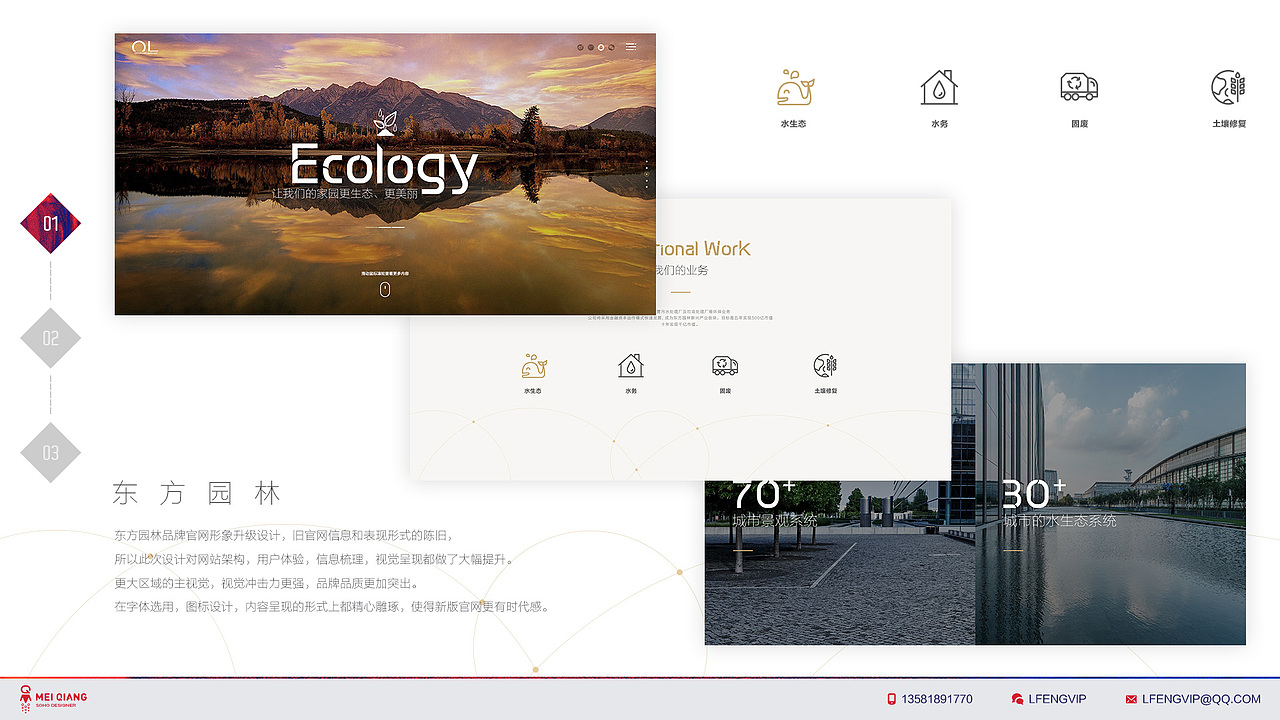This screenshot has height=720, width=1280.
Task: Select small house icon in Professional Work card
Action: click(x=631, y=365)
